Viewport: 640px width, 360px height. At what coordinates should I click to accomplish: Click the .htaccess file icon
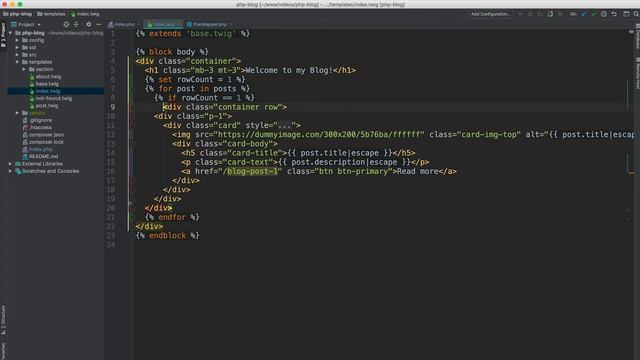25,127
